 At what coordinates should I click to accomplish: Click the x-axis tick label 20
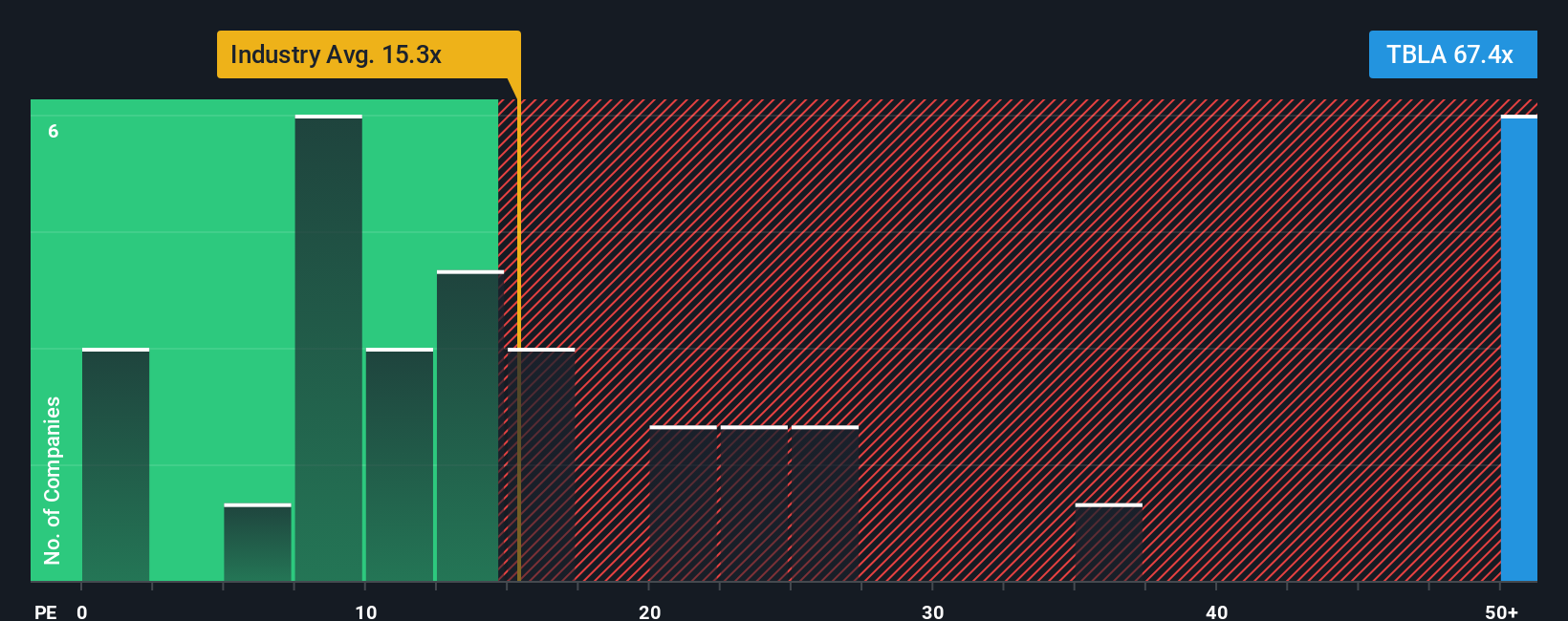[650, 612]
